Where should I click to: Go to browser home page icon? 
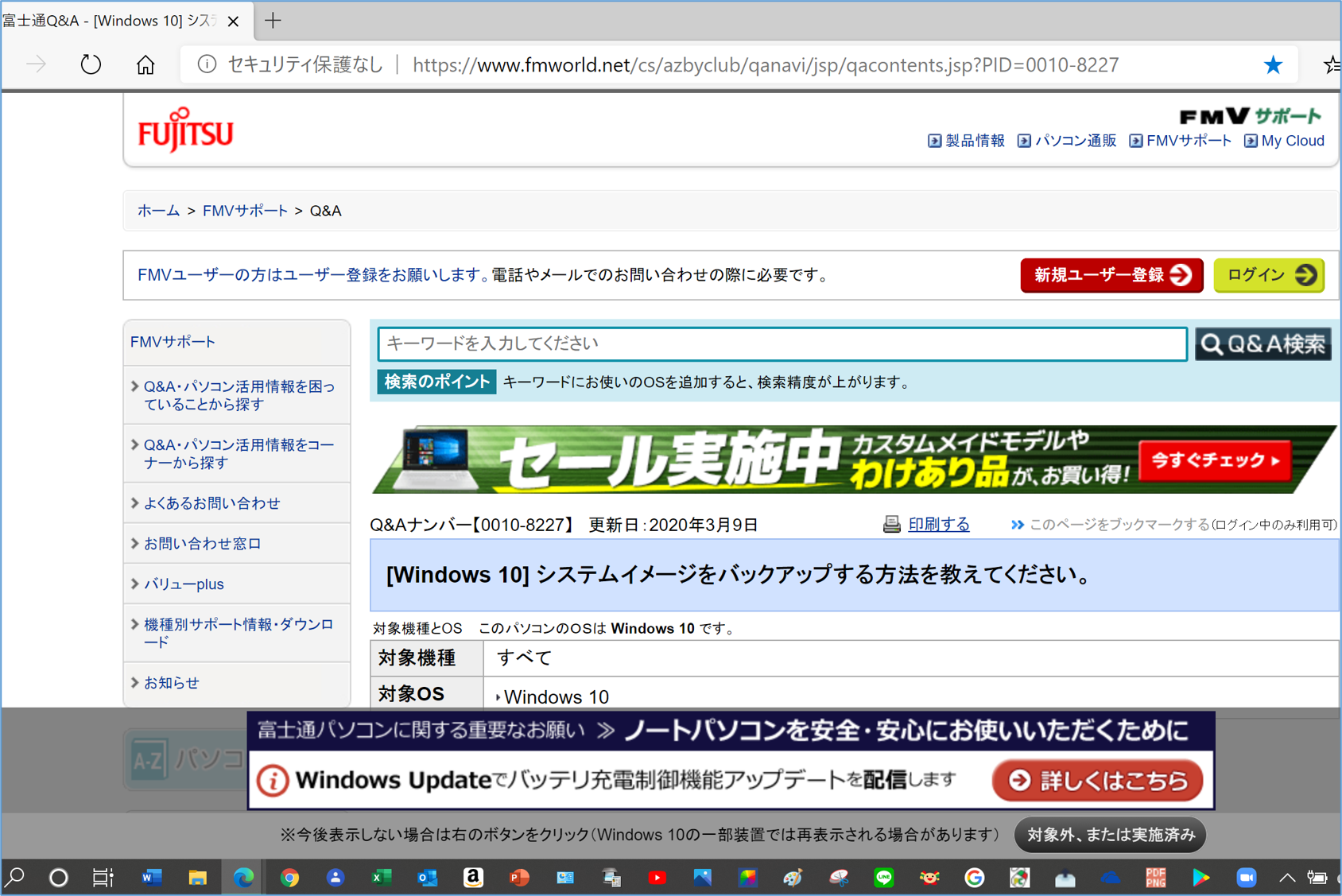click(145, 64)
